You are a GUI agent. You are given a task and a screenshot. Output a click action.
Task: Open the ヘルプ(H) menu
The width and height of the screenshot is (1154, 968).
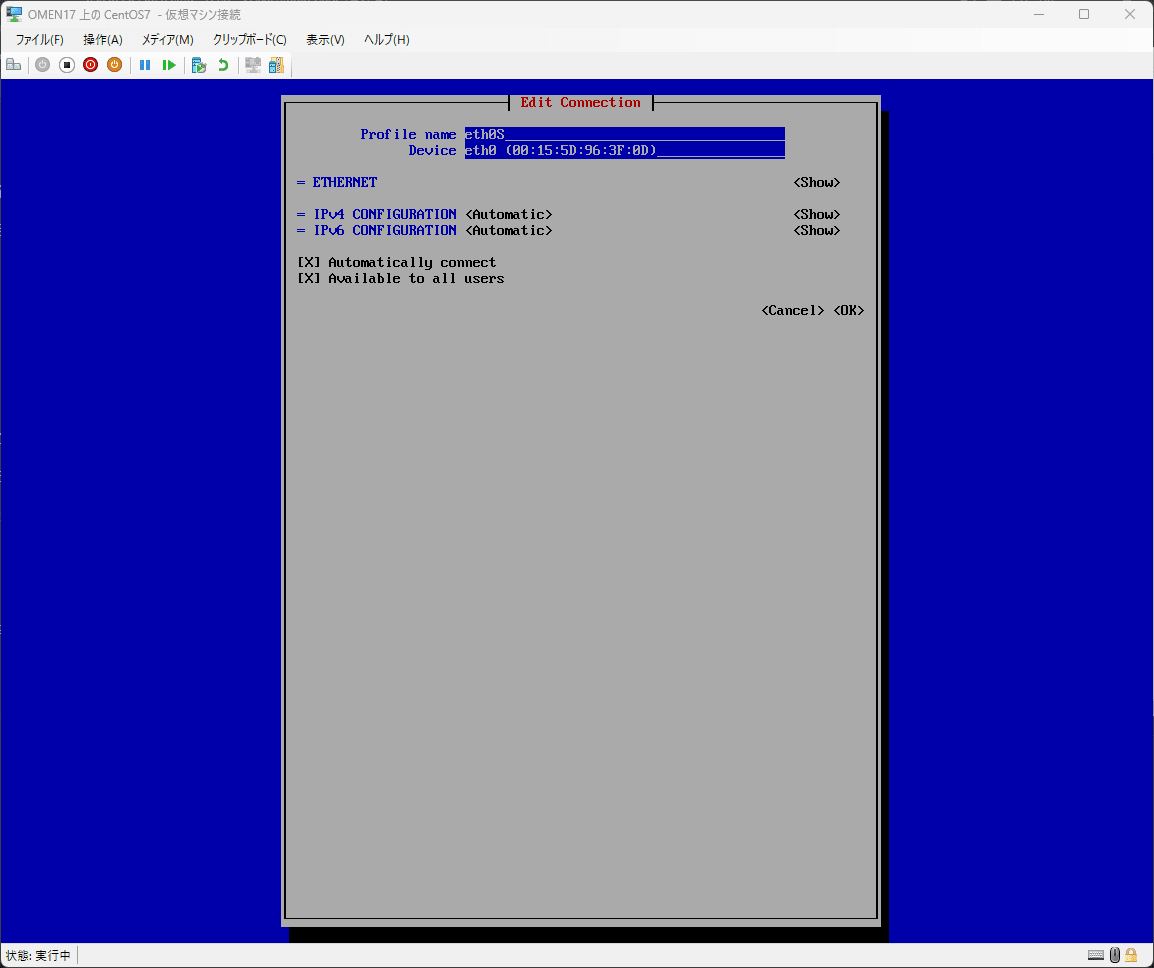click(x=386, y=40)
